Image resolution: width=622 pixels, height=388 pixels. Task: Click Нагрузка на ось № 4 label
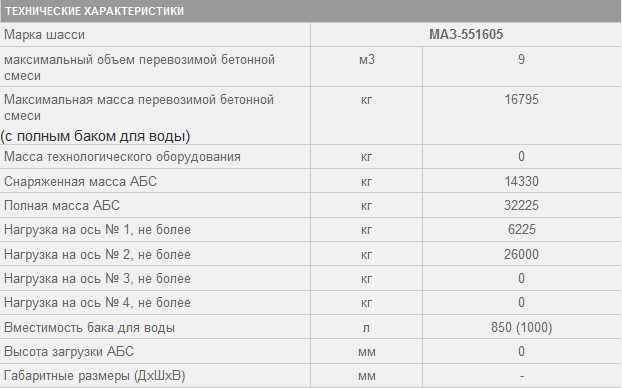pos(97,303)
